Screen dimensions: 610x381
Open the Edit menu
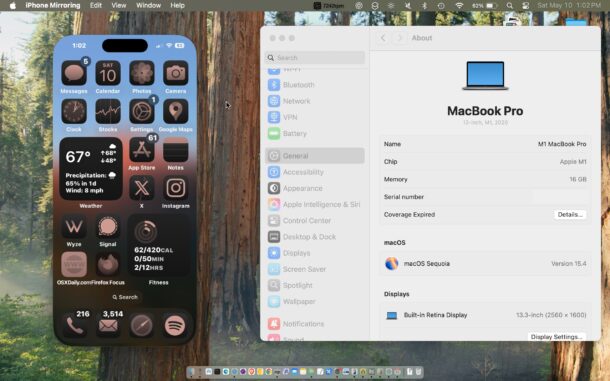(x=96, y=5)
